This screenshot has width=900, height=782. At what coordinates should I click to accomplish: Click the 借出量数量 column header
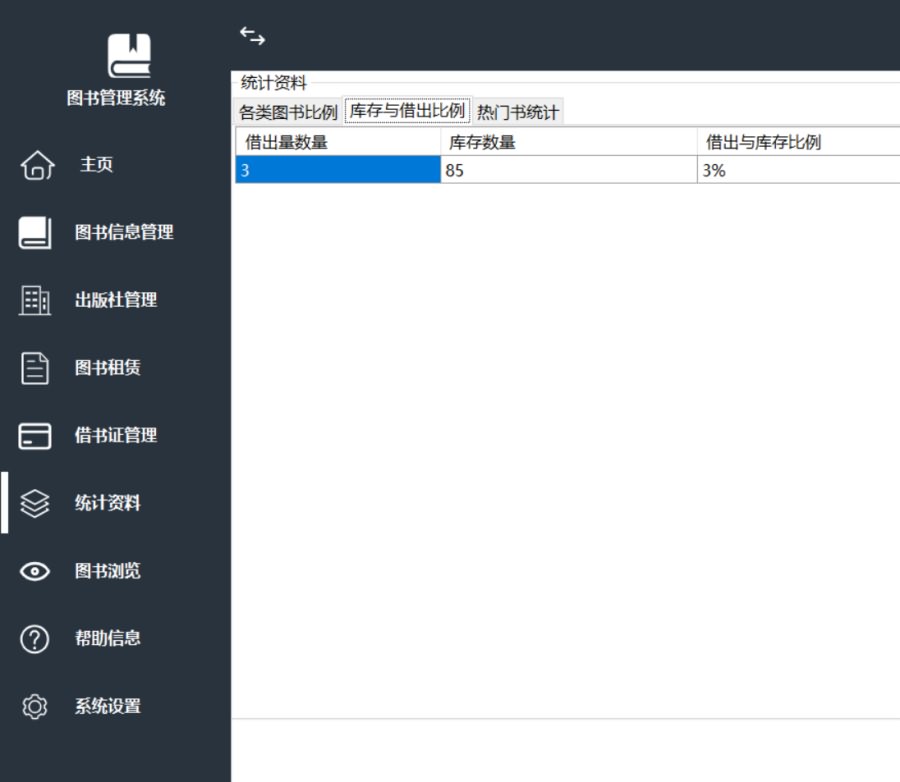[x=338, y=142]
